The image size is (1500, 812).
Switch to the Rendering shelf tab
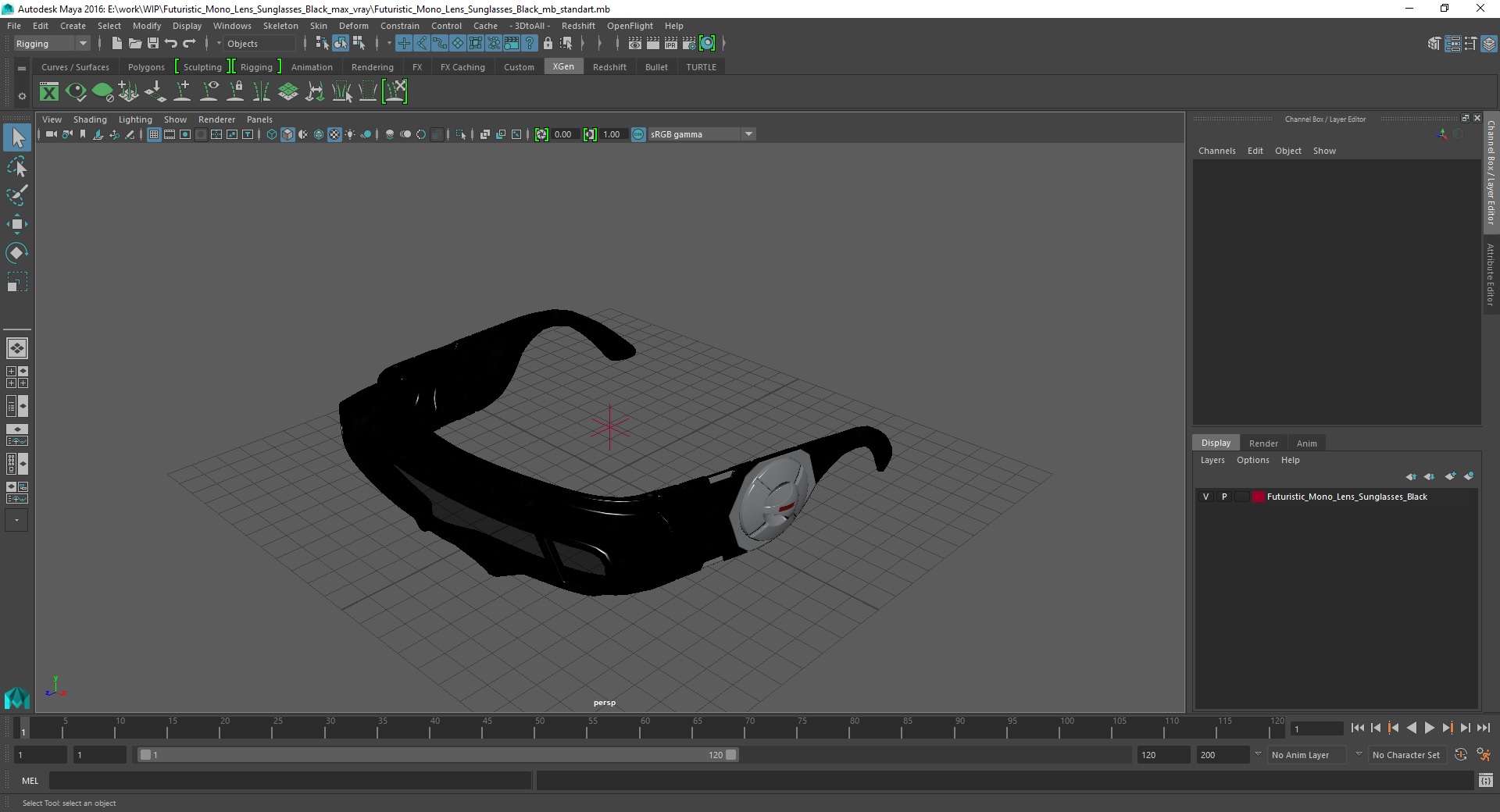373,67
